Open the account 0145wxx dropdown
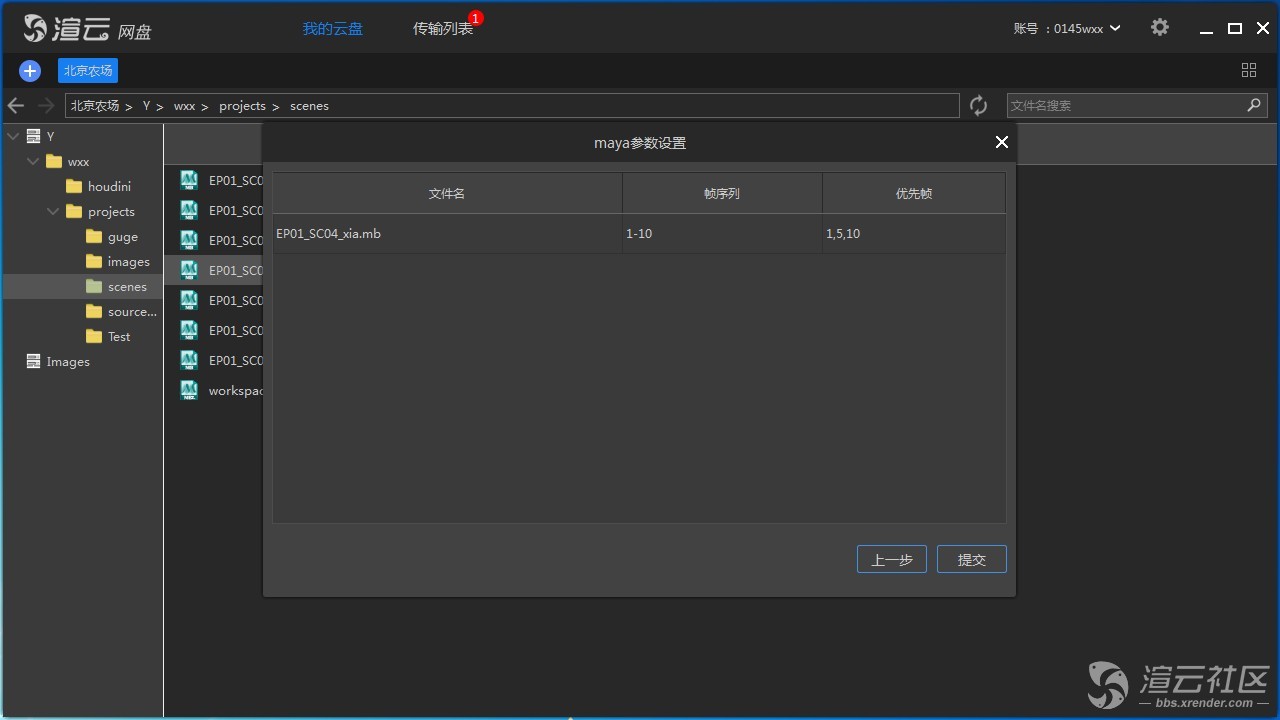 pyautogui.click(x=1067, y=29)
